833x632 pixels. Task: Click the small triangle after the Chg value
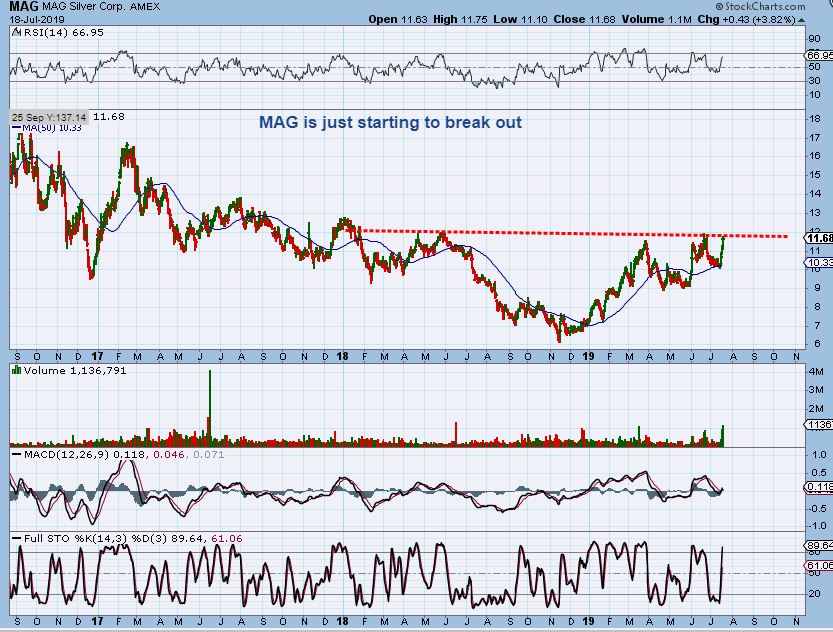click(x=801, y=20)
